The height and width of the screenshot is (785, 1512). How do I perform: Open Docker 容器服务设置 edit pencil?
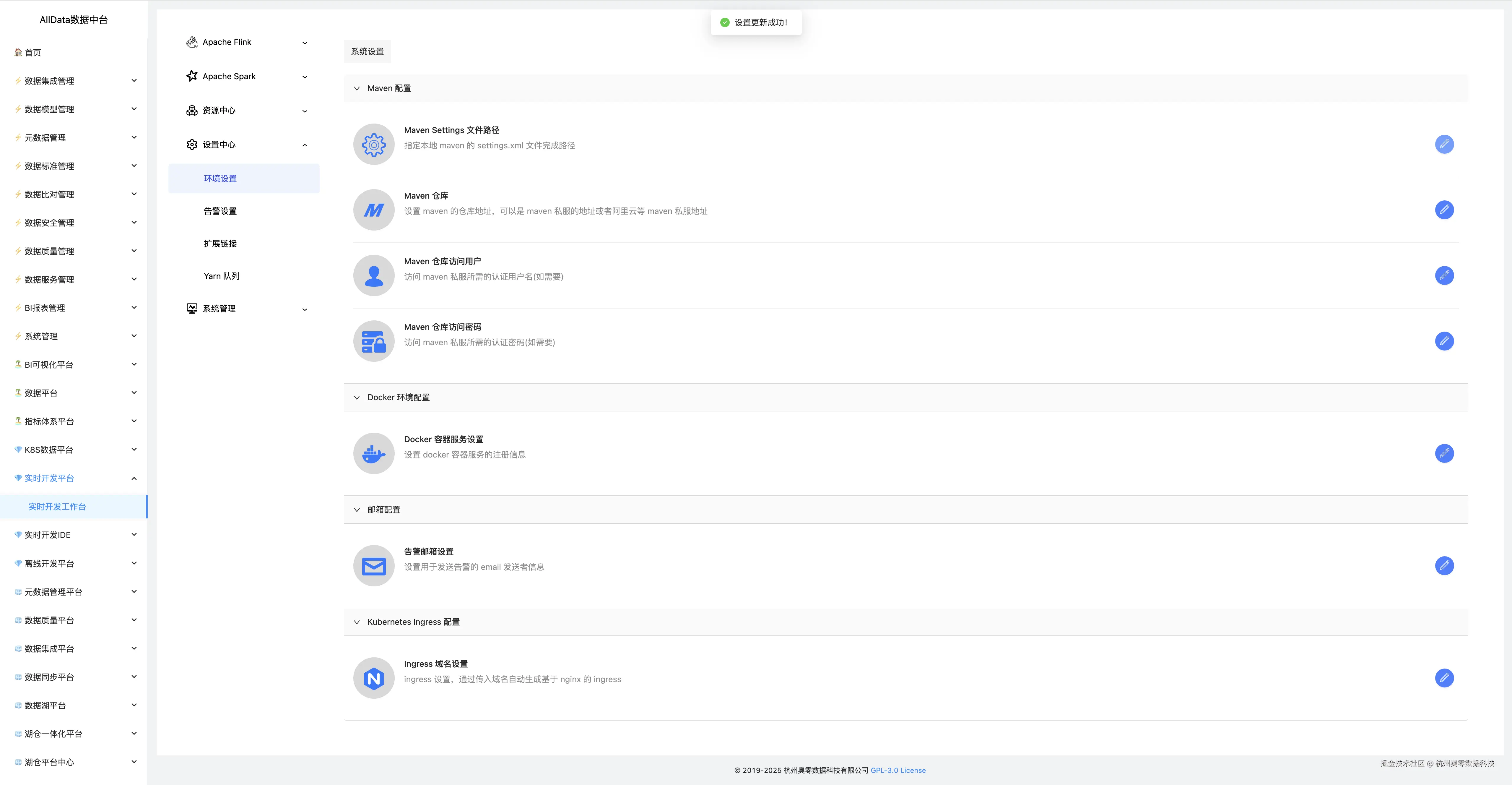[1444, 453]
